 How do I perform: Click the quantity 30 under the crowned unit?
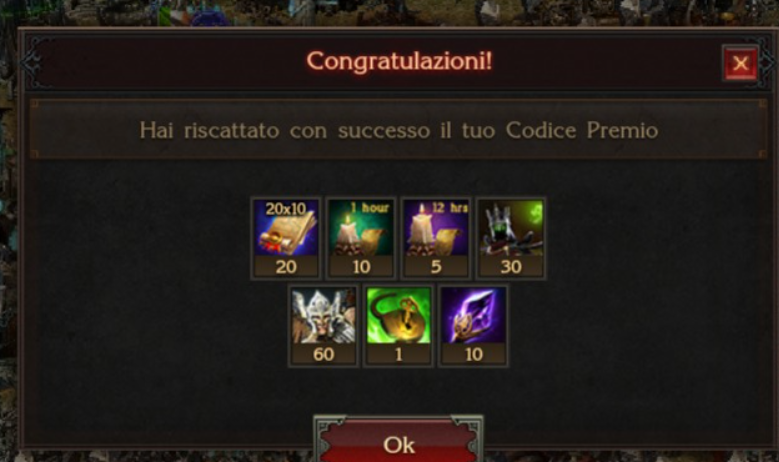(x=511, y=267)
